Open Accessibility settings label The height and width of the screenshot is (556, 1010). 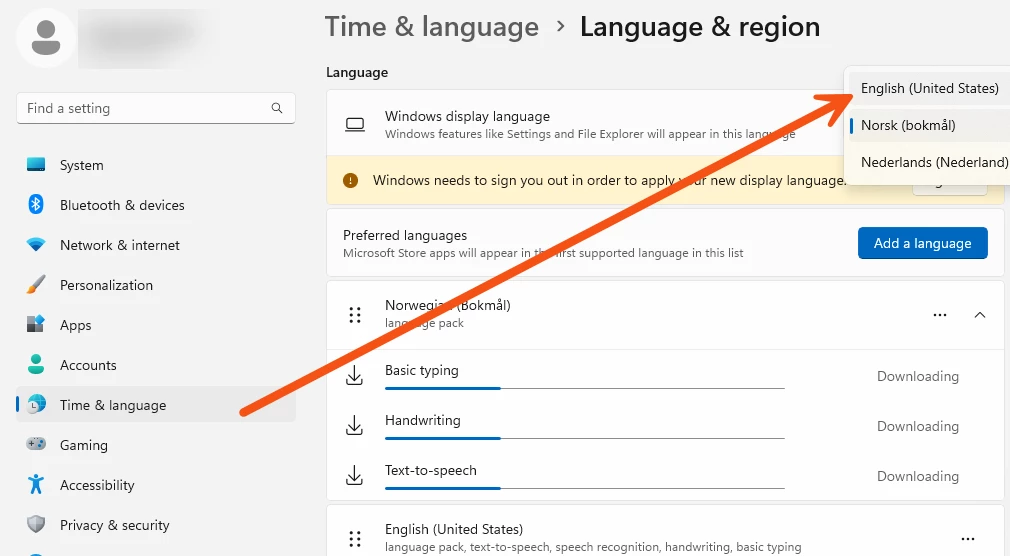click(x=97, y=485)
